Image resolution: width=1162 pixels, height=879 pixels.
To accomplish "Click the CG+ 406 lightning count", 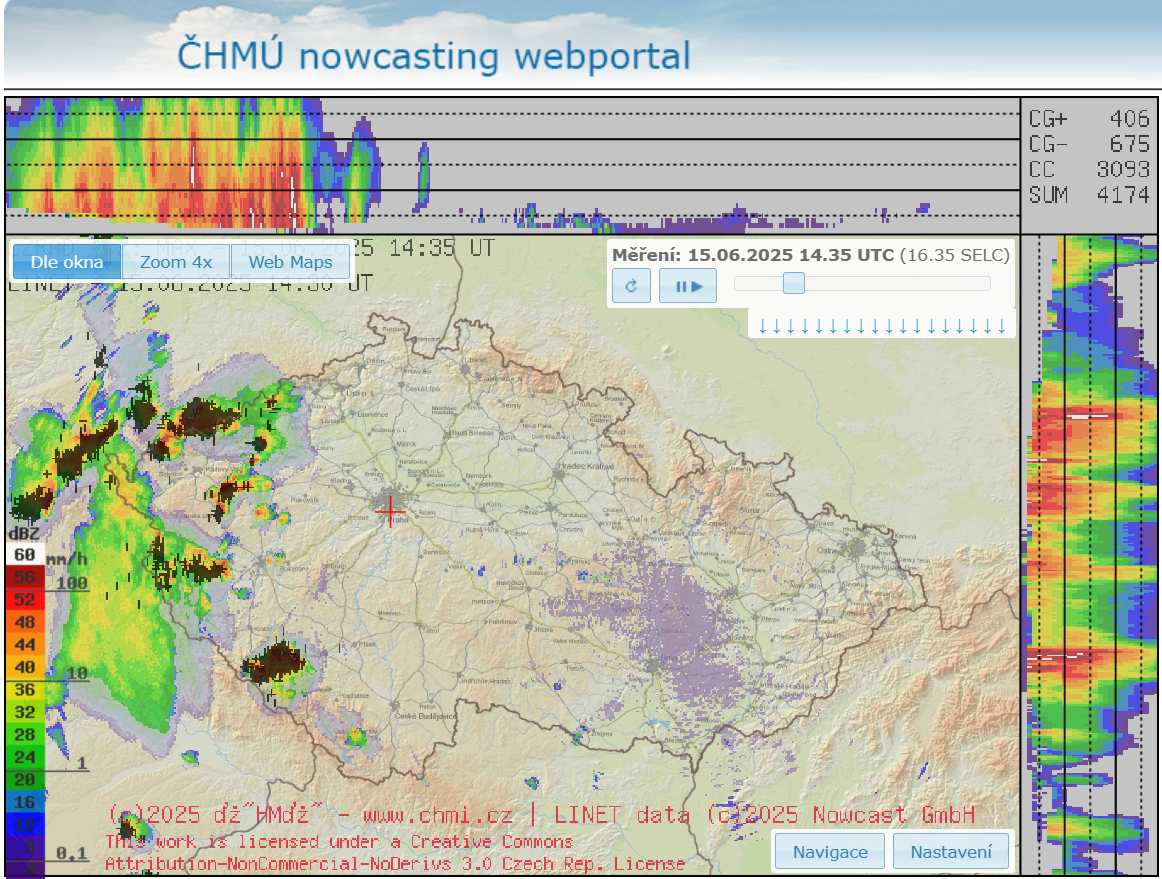I will (x=1089, y=120).
